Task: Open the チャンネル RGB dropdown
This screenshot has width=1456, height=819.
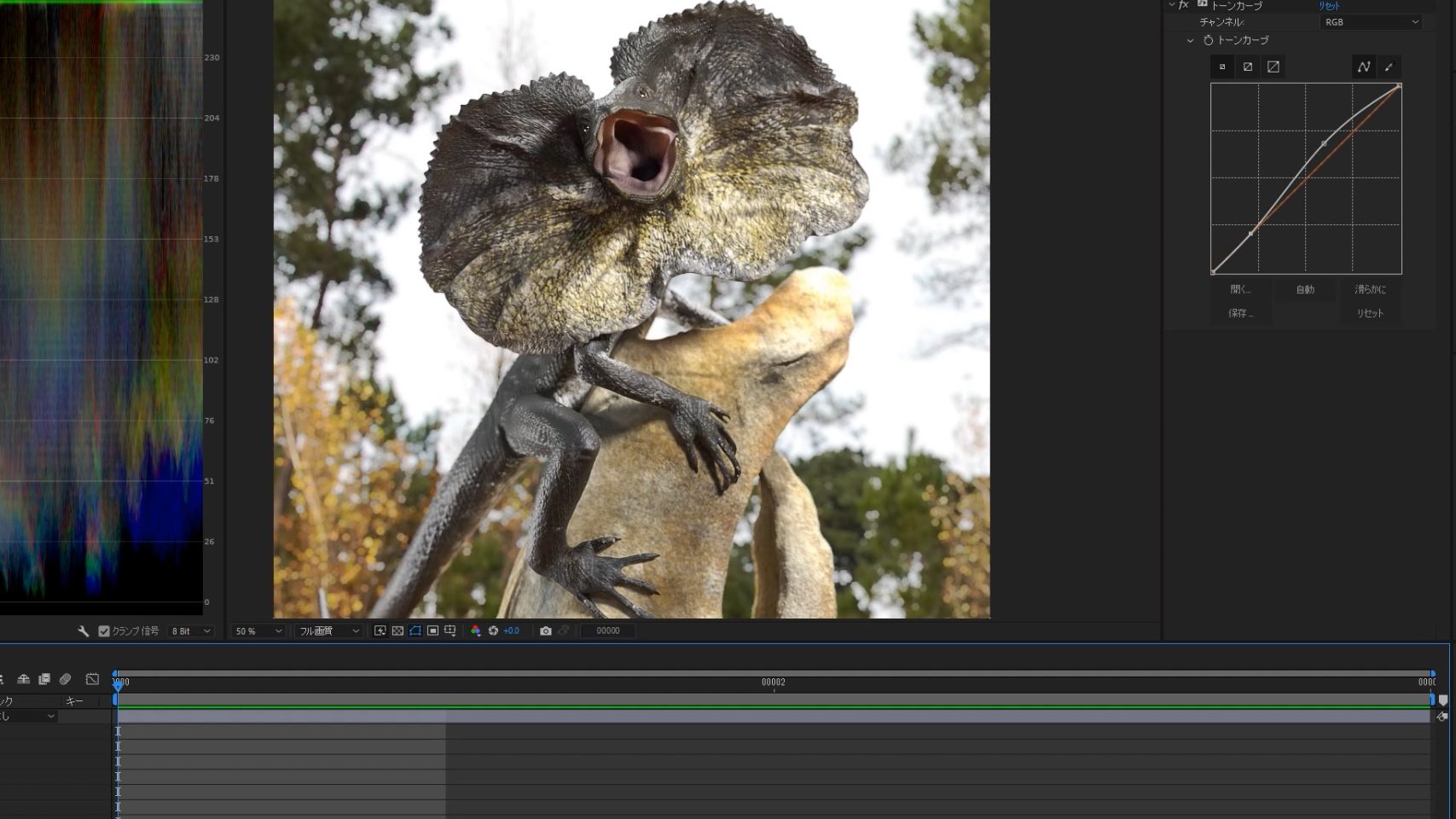Action: coord(1371,22)
